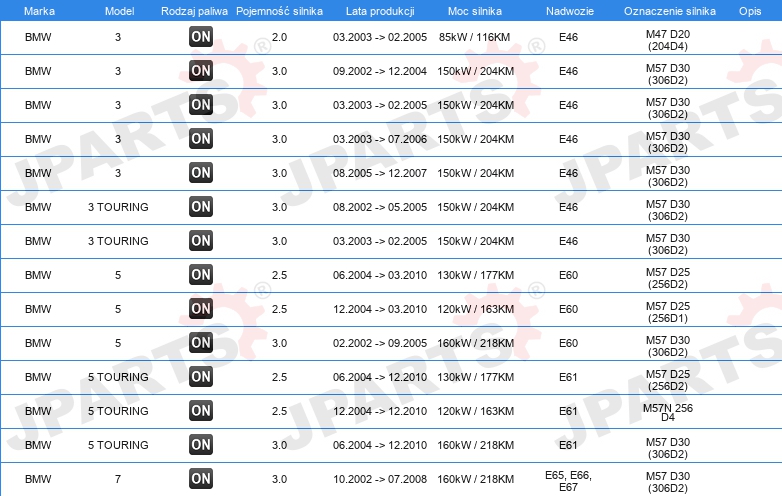Click 160kW / 218KM in the E61 row

(476, 445)
